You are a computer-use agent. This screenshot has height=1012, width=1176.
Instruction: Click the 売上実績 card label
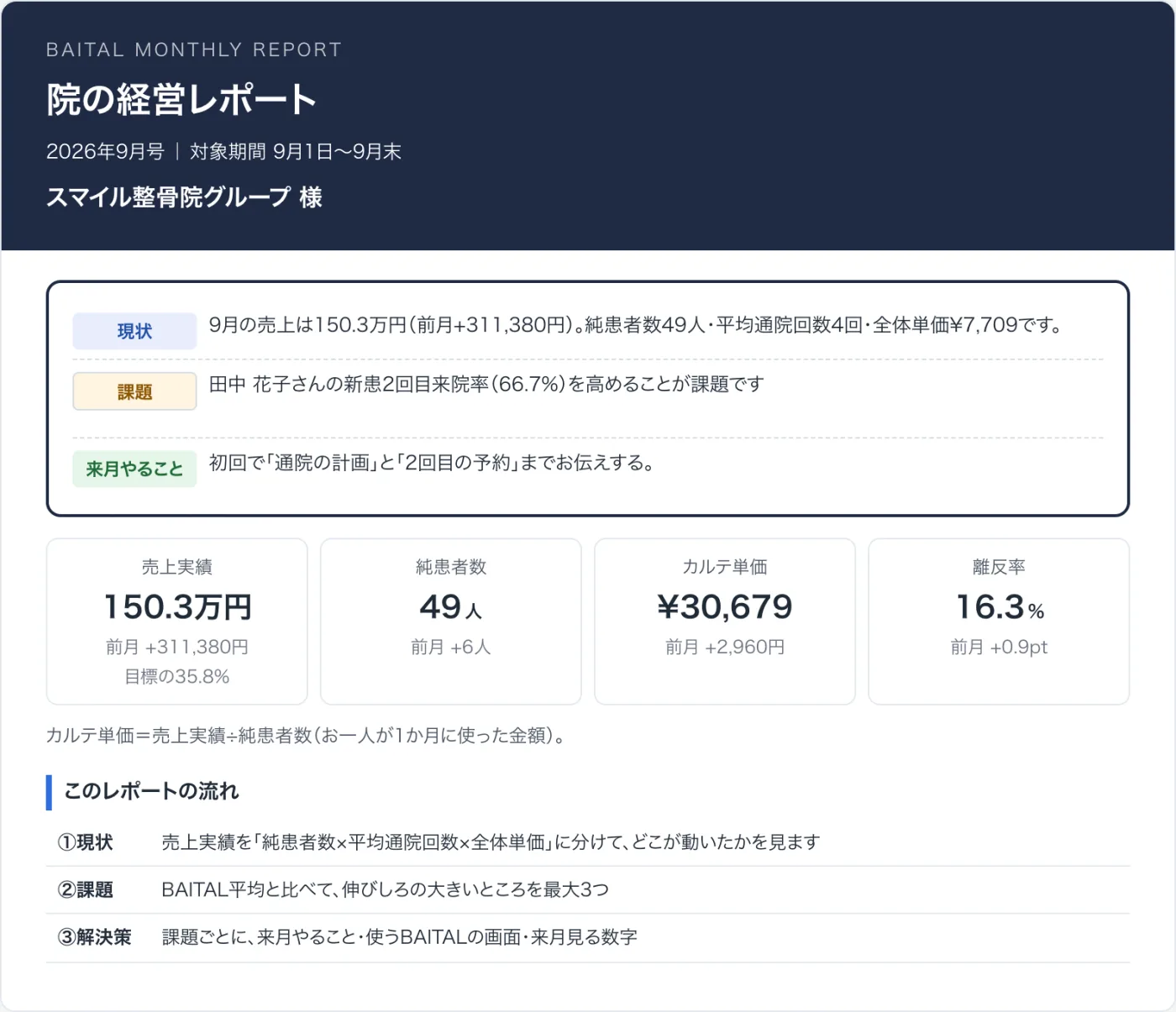tap(177, 567)
